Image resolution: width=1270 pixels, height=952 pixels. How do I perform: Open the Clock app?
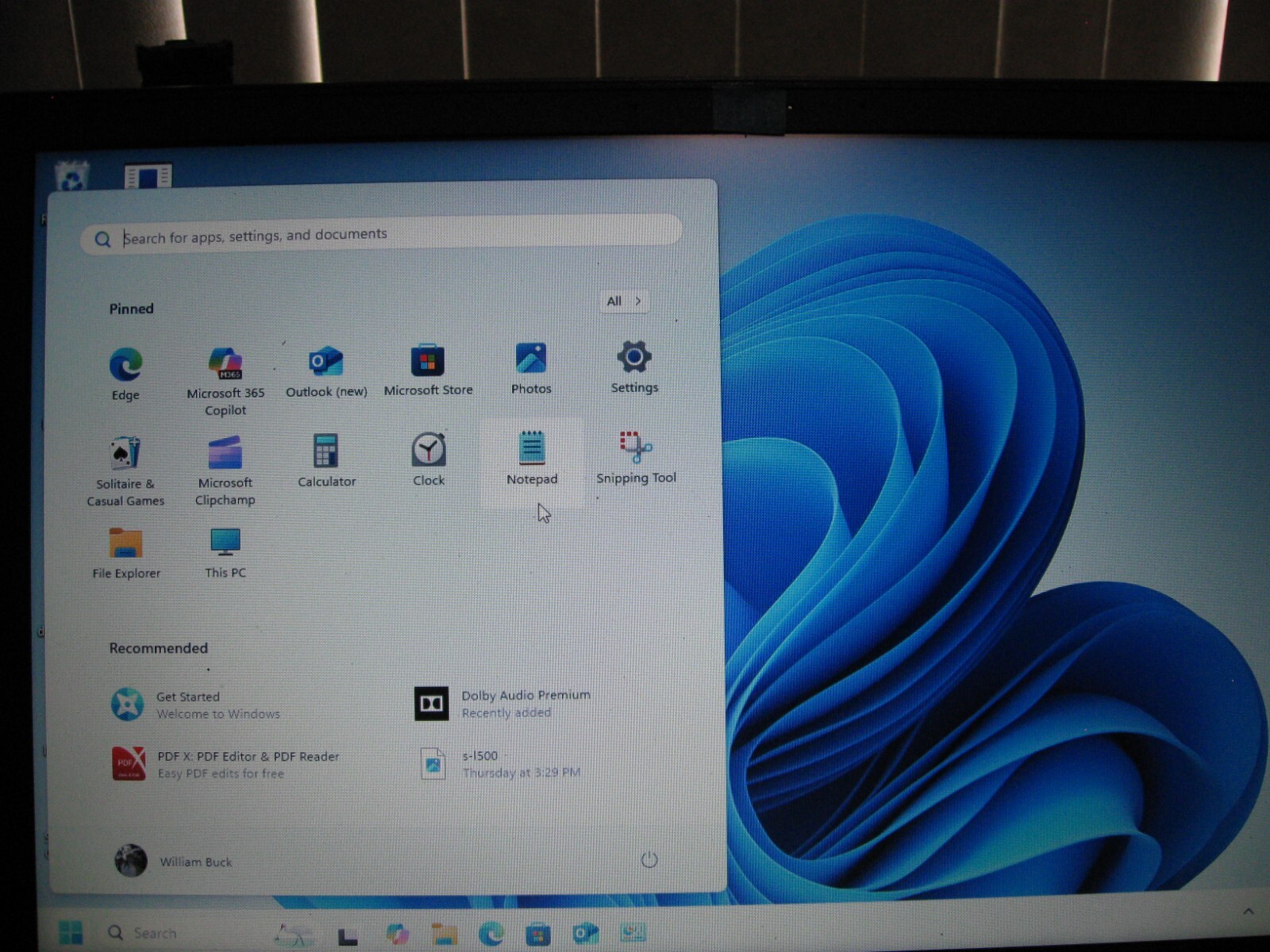pyautogui.click(x=429, y=459)
